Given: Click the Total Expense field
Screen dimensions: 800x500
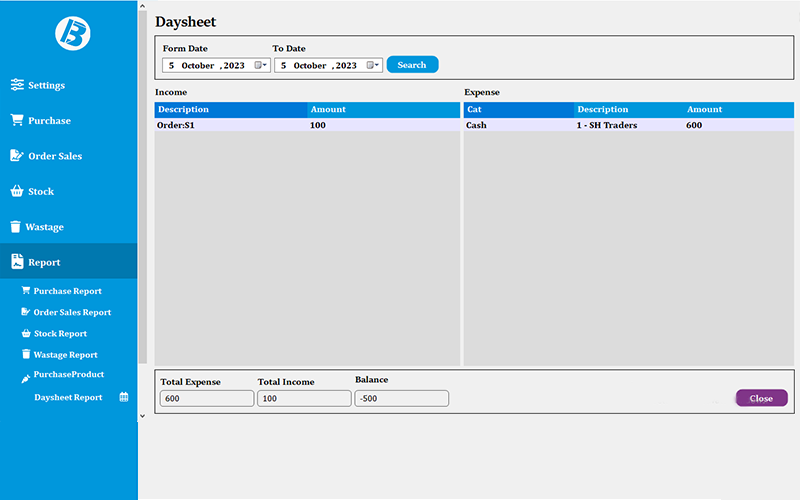Looking at the screenshot, I should (x=207, y=398).
